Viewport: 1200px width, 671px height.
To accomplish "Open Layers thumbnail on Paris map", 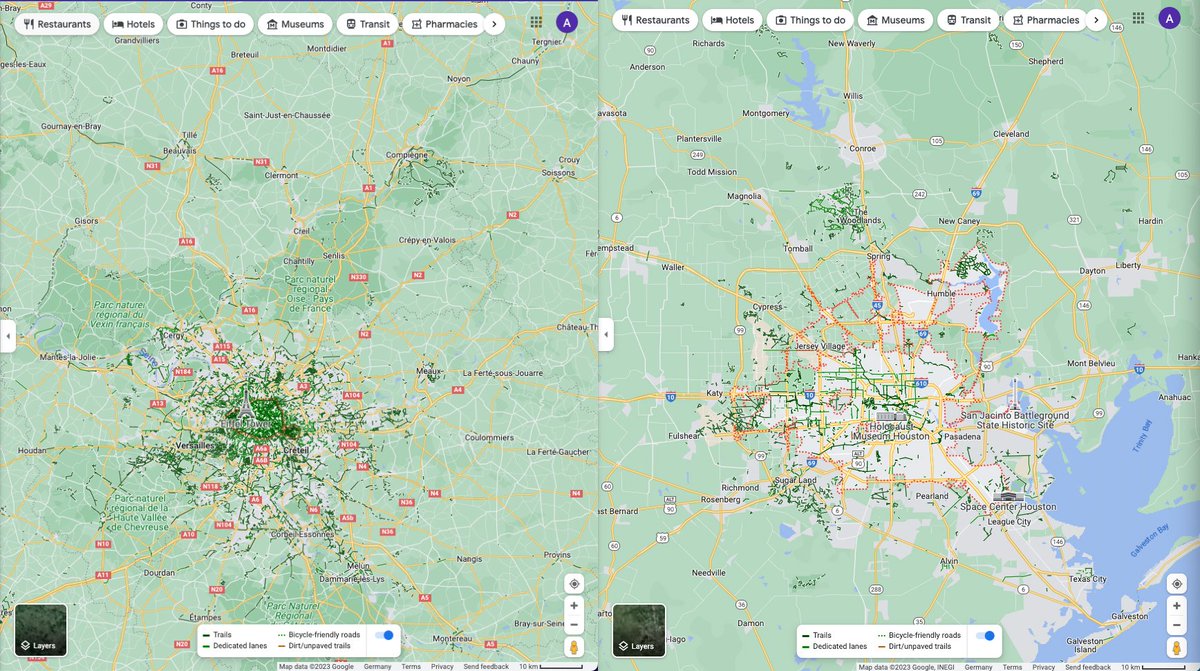I will click(41, 630).
